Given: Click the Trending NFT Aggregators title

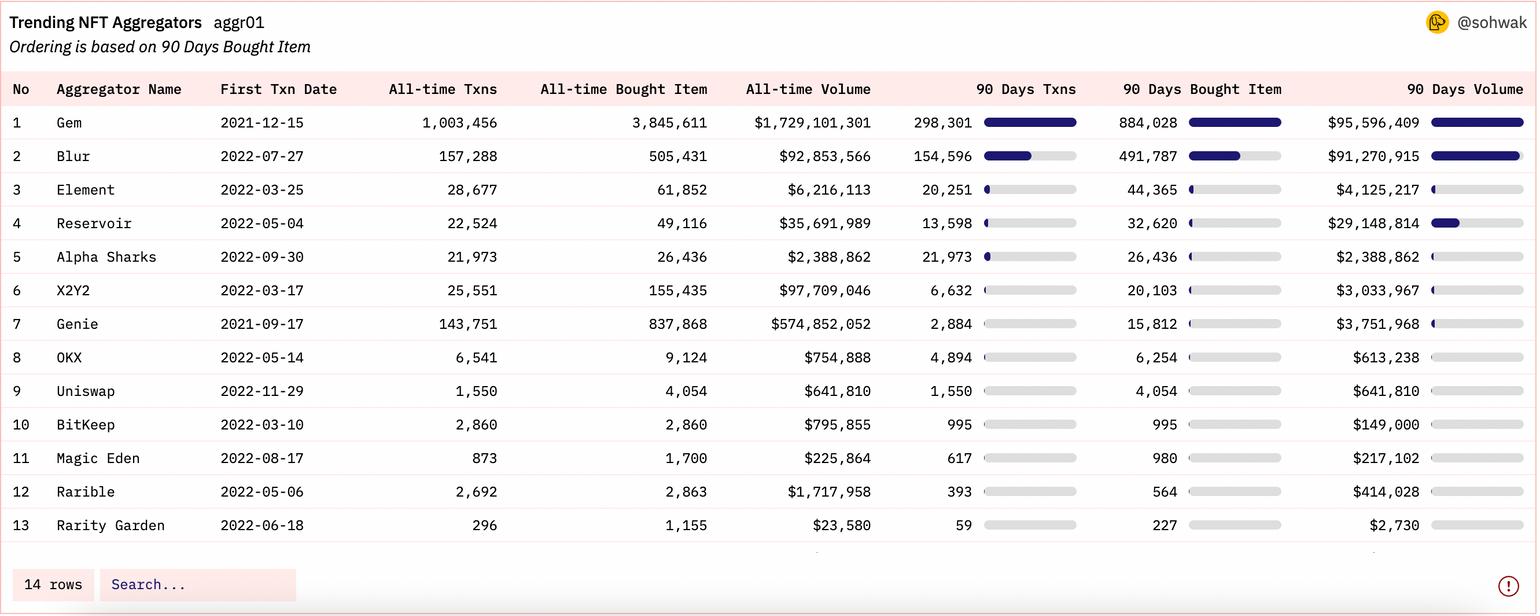Looking at the screenshot, I should [x=105, y=22].
